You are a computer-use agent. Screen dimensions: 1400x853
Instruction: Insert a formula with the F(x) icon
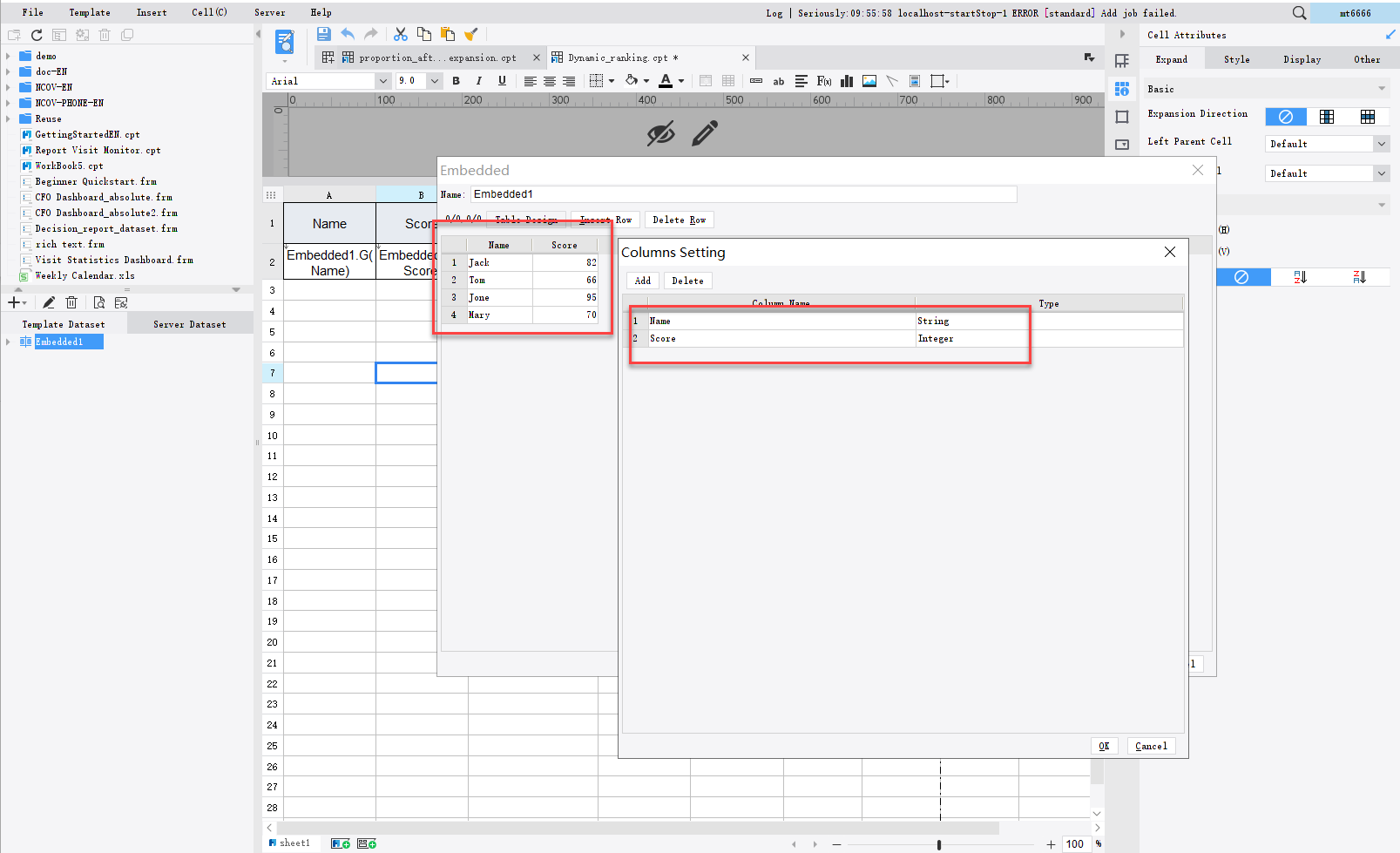[824, 81]
